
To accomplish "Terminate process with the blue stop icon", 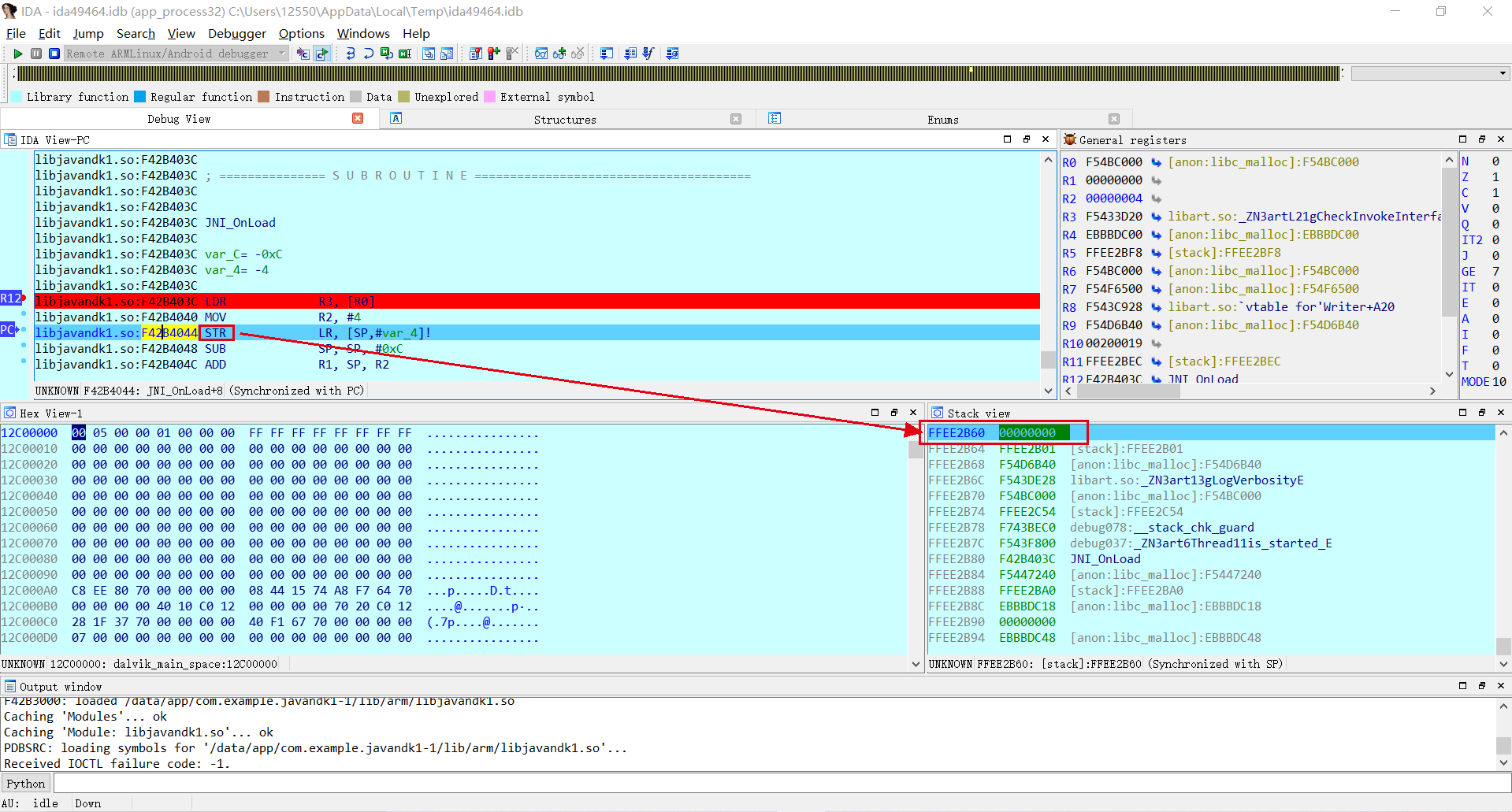I will [x=54, y=54].
